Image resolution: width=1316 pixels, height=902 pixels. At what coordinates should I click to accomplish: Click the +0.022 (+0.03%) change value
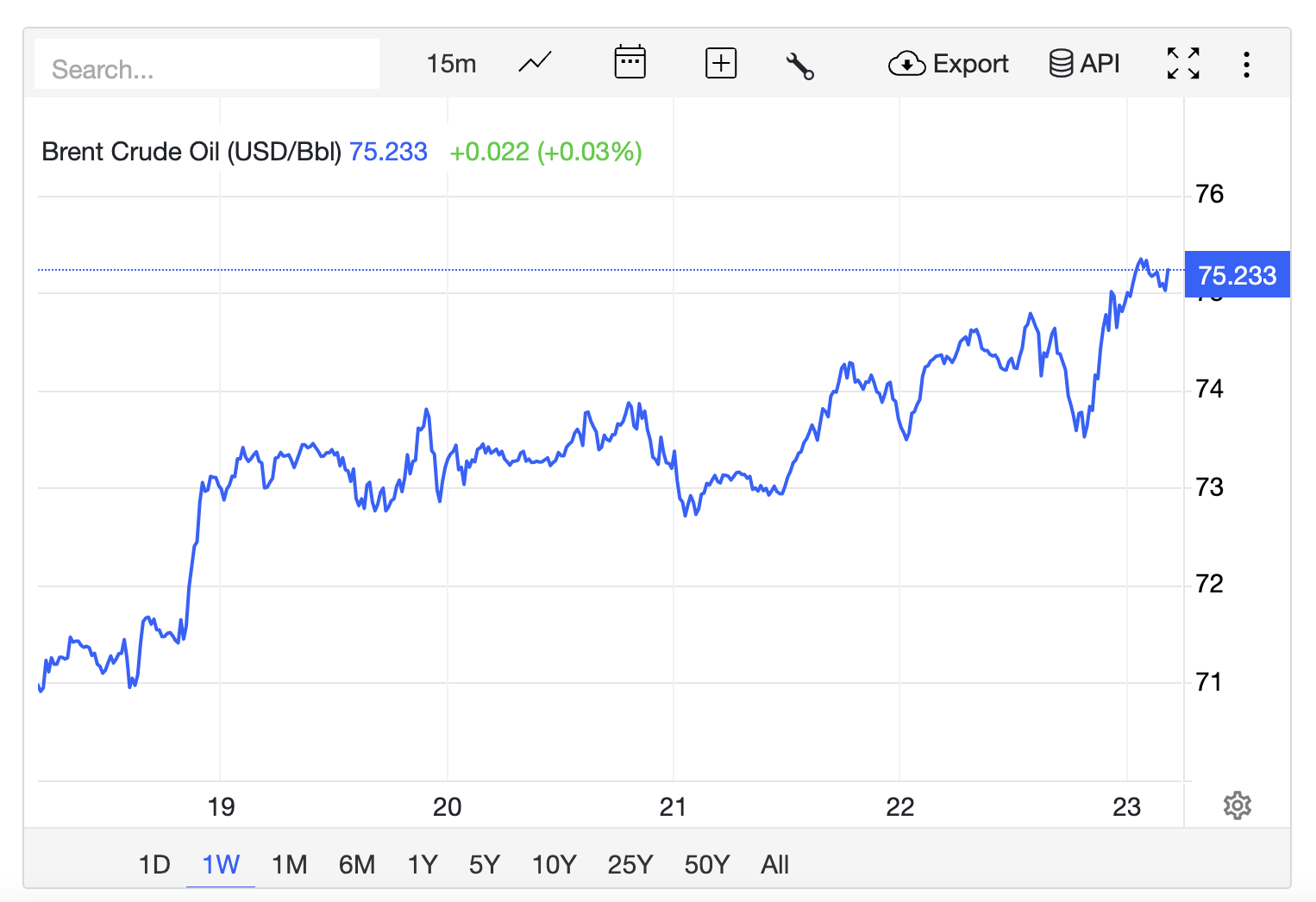(546, 152)
